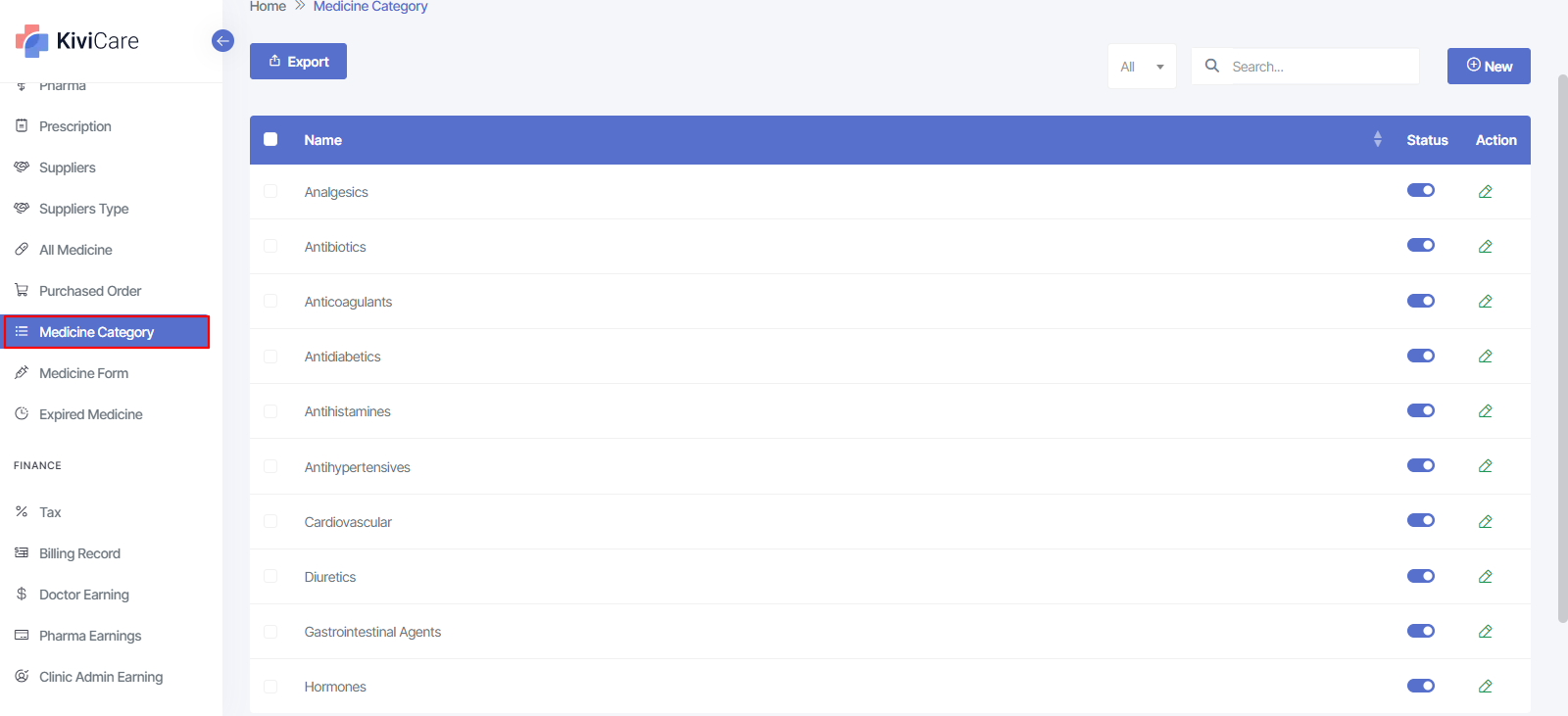Image resolution: width=1568 pixels, height=716 pixels.
Task: Open the Billing Record page
Action: tap(79, 553)
